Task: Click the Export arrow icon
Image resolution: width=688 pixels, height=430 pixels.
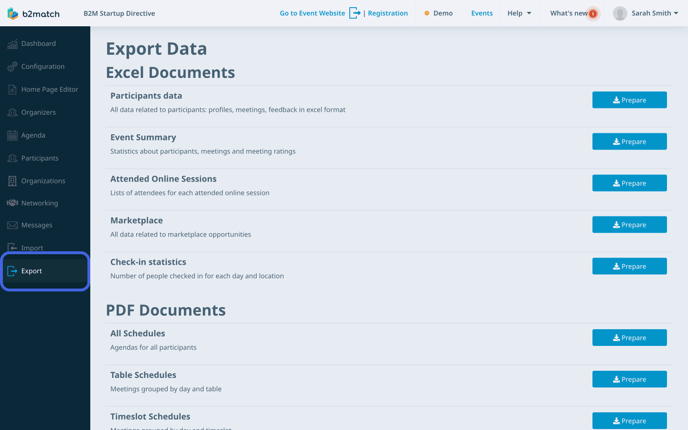Action: tap(12, 271)
